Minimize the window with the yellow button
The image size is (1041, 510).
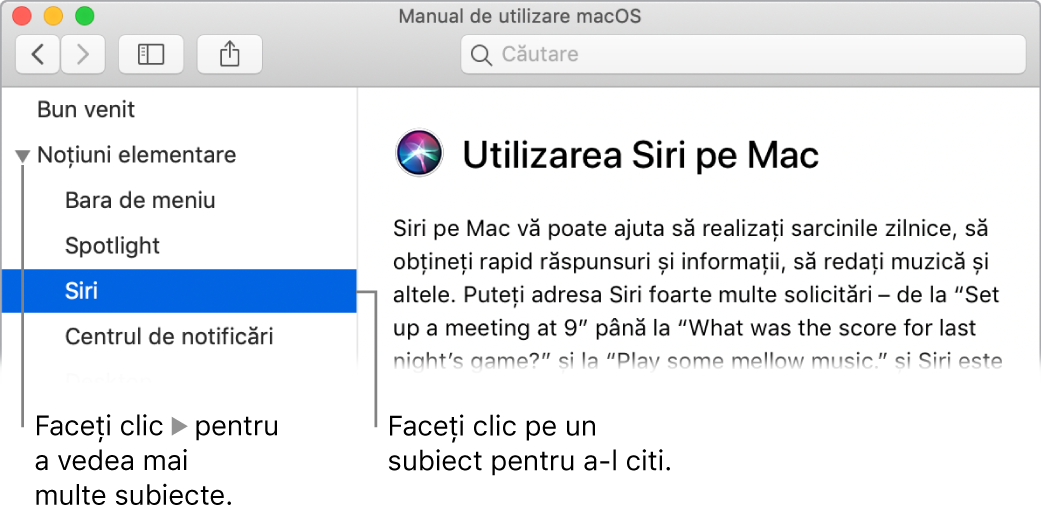(53, 16)
